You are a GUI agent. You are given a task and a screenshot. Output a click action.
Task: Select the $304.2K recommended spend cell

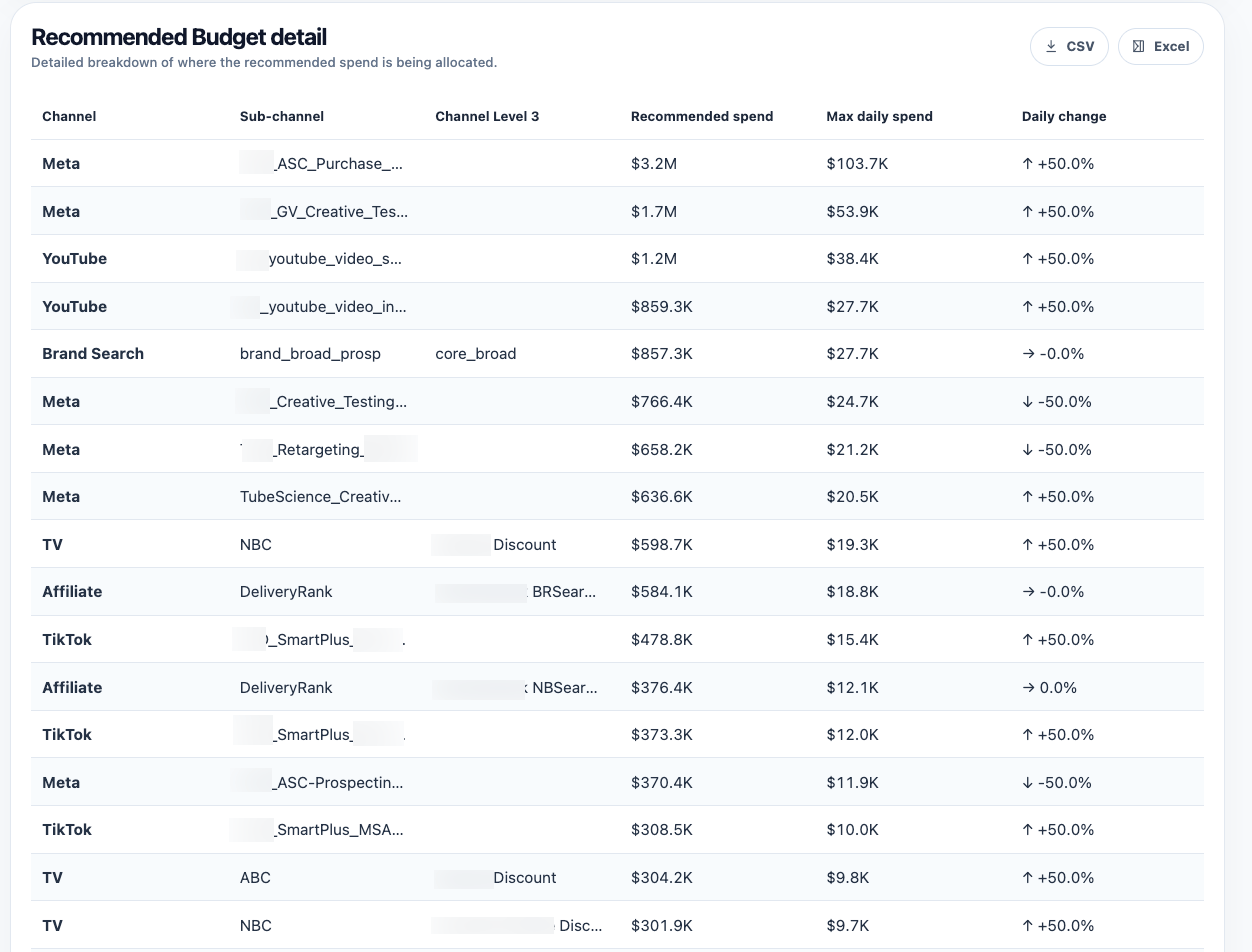click(662, 877)
